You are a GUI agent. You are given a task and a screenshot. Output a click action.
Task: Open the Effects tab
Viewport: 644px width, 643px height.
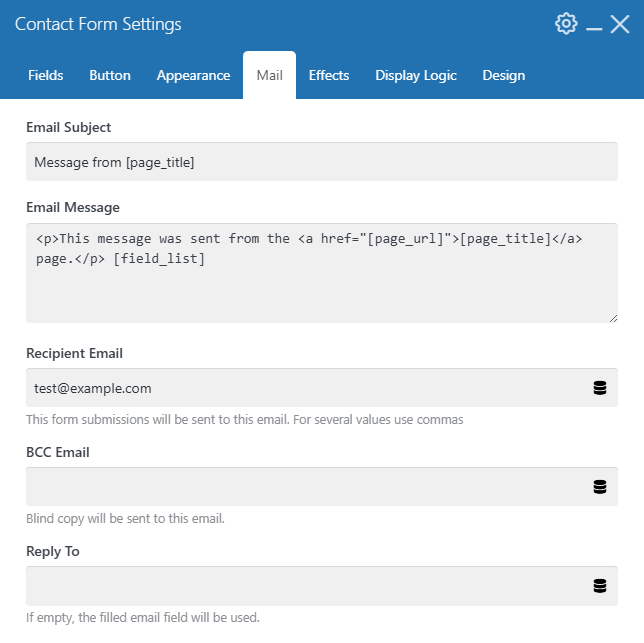point(329,75)
